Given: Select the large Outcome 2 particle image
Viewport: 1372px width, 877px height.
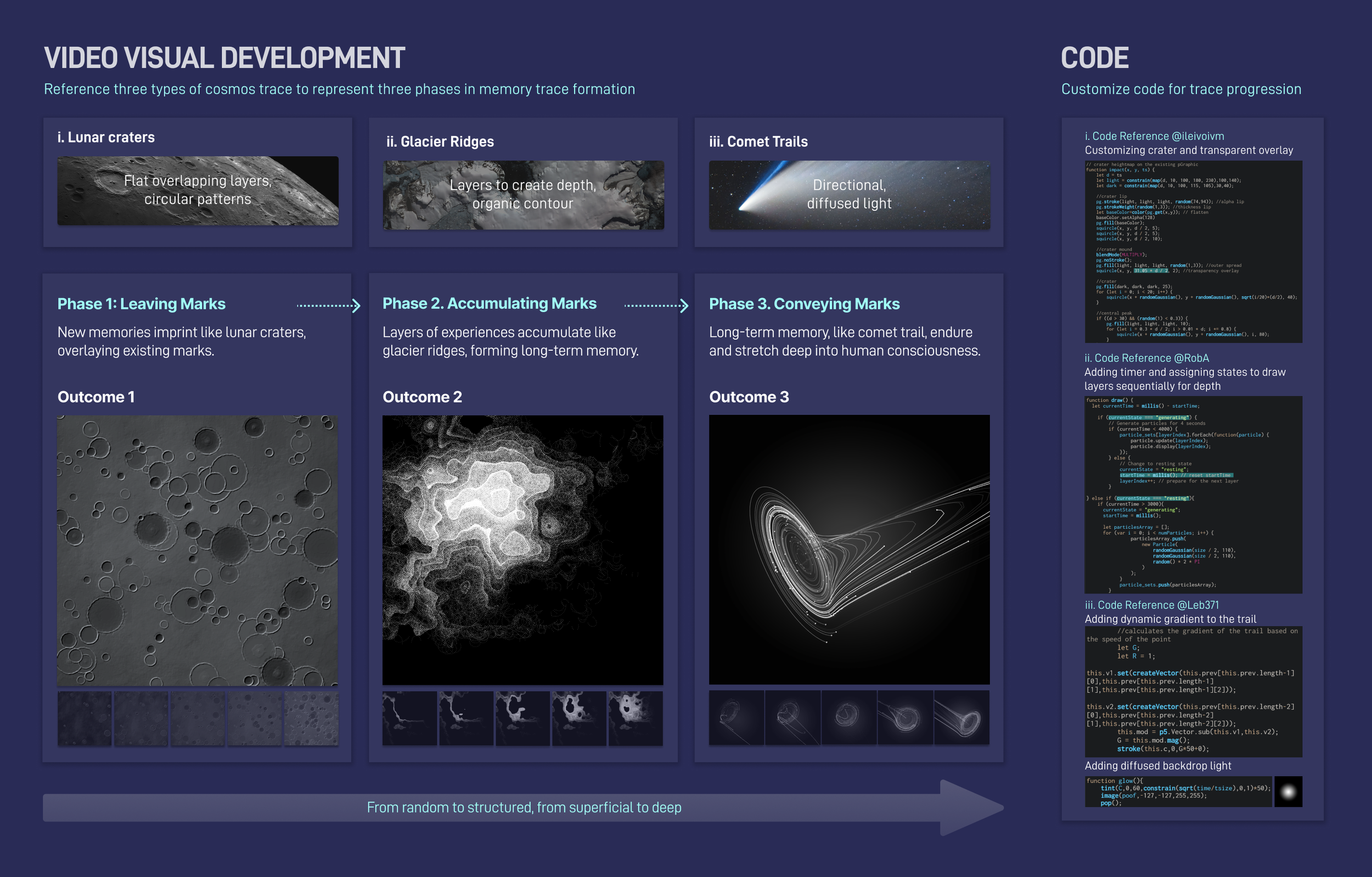Looking at the screenshot, I should pyautogui.click(x=522, y=550).
